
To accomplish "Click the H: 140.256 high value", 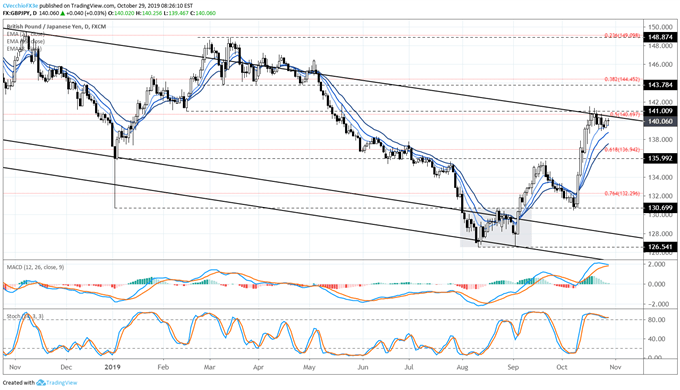I will click(148, 13).
